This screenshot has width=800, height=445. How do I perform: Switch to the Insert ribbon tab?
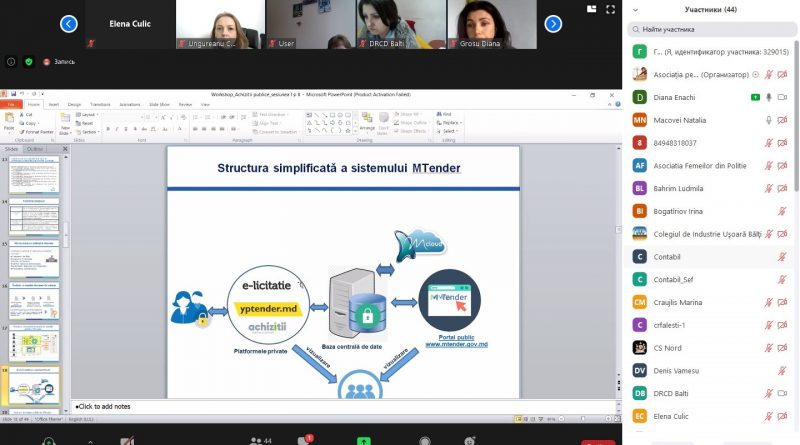click(54, 105)
